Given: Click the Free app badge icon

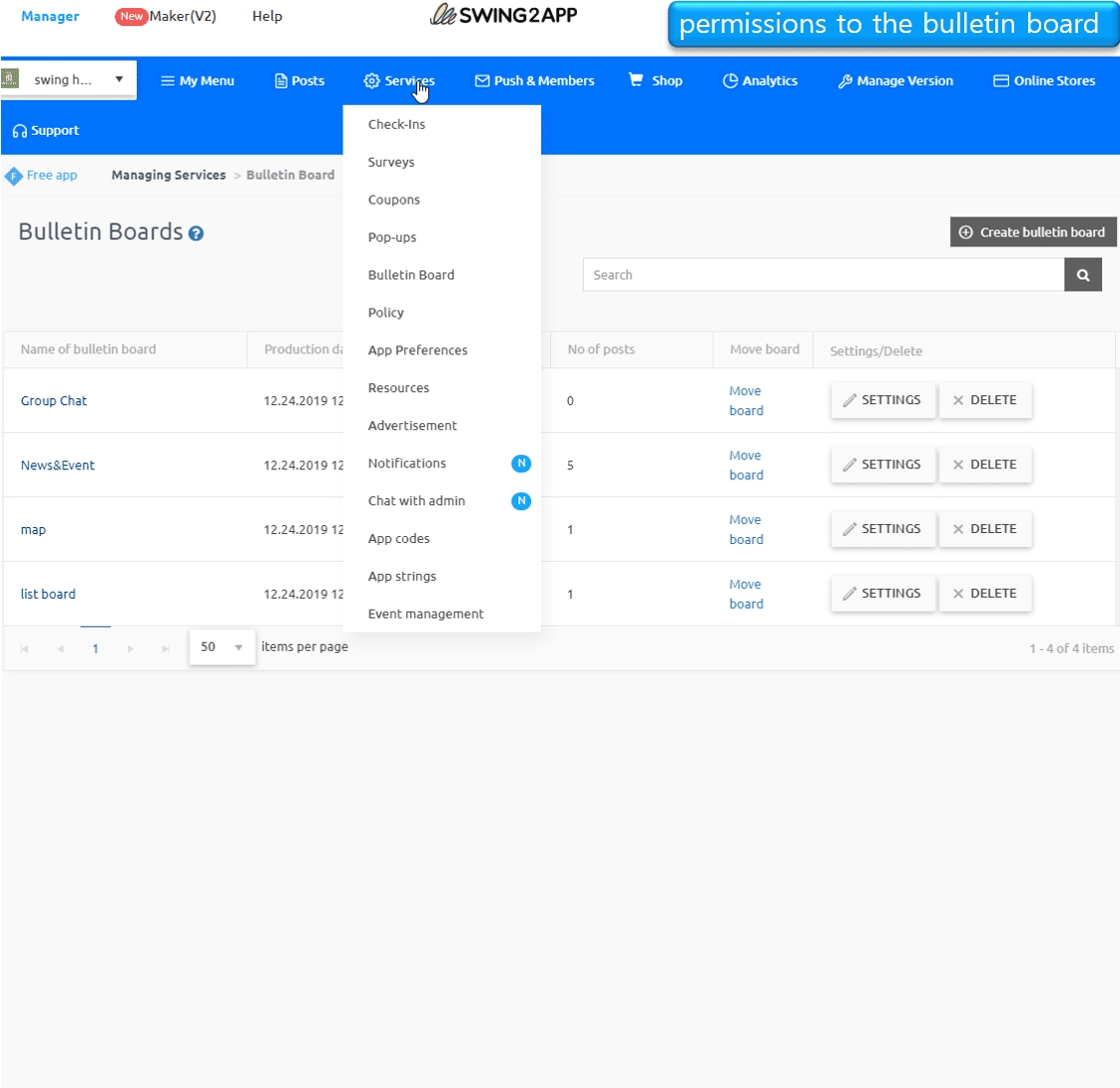Looking at the screenshot, I should coord(13,176).
